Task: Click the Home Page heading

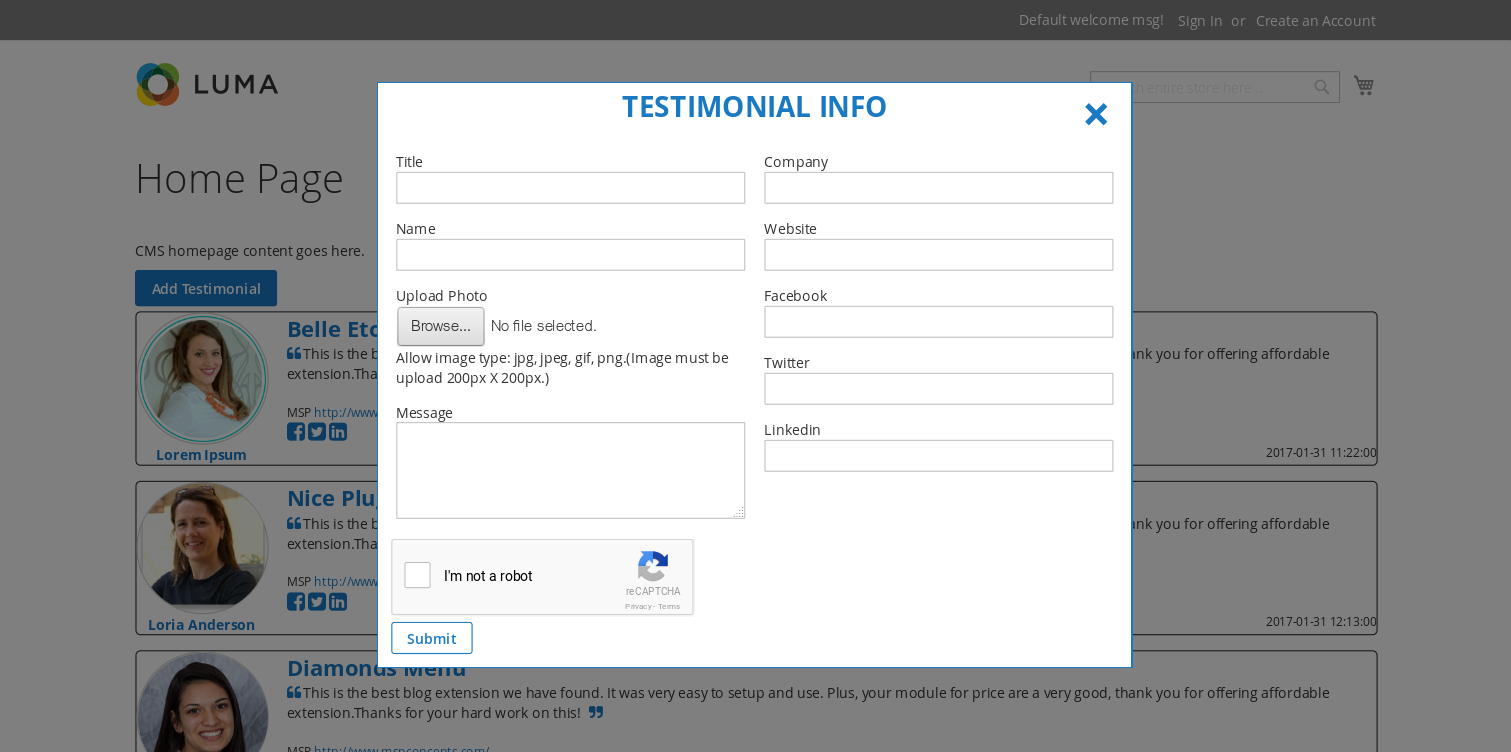Action: pyautogui.click(x=239, y=178)
